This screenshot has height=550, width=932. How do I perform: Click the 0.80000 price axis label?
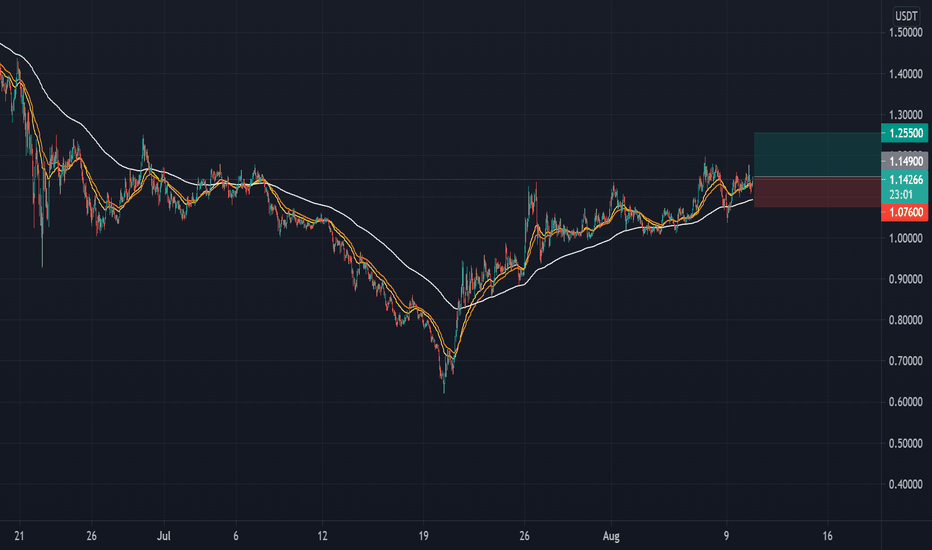tap(906, 320)
